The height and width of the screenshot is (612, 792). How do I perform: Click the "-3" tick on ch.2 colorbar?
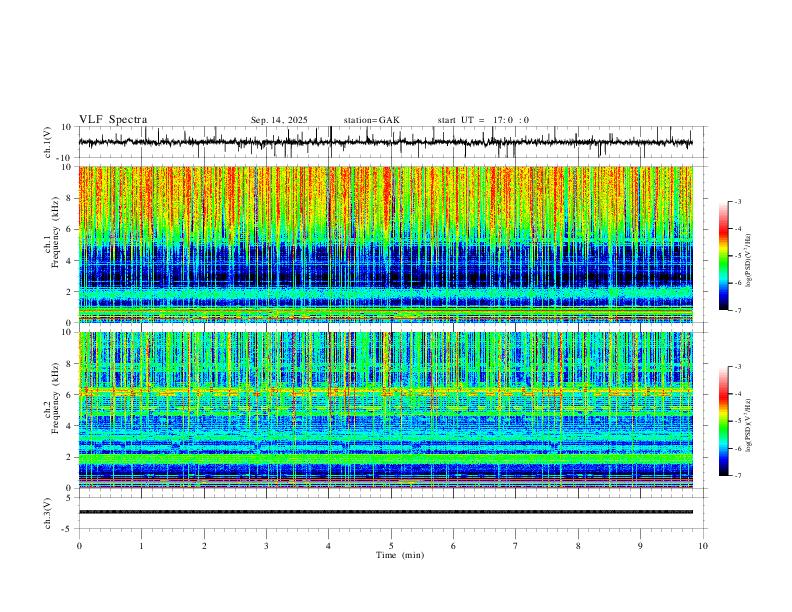point(738,367)
